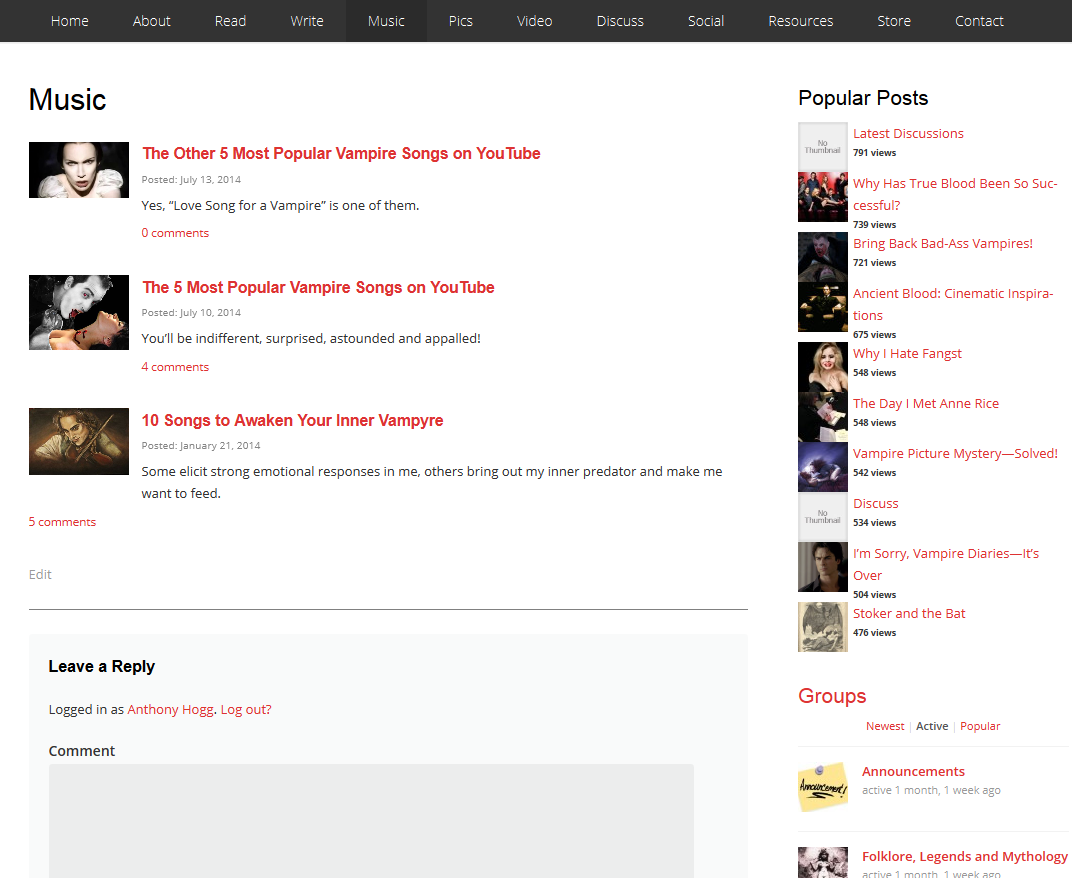The image size is (1072, 878).
Task: Open thumbnail of the violin player post
Action: click(79, 442)
